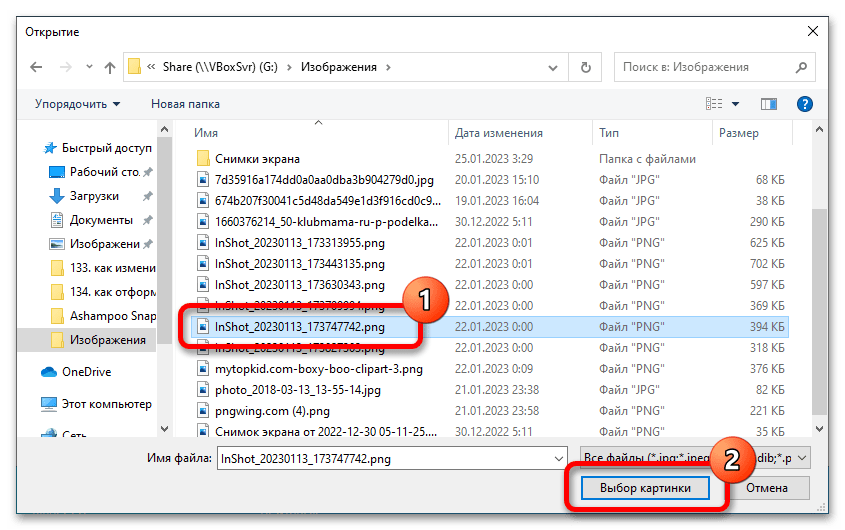Open the file type filter dropdown
Screen dimensions: 845x530
[x=694, y=456]
